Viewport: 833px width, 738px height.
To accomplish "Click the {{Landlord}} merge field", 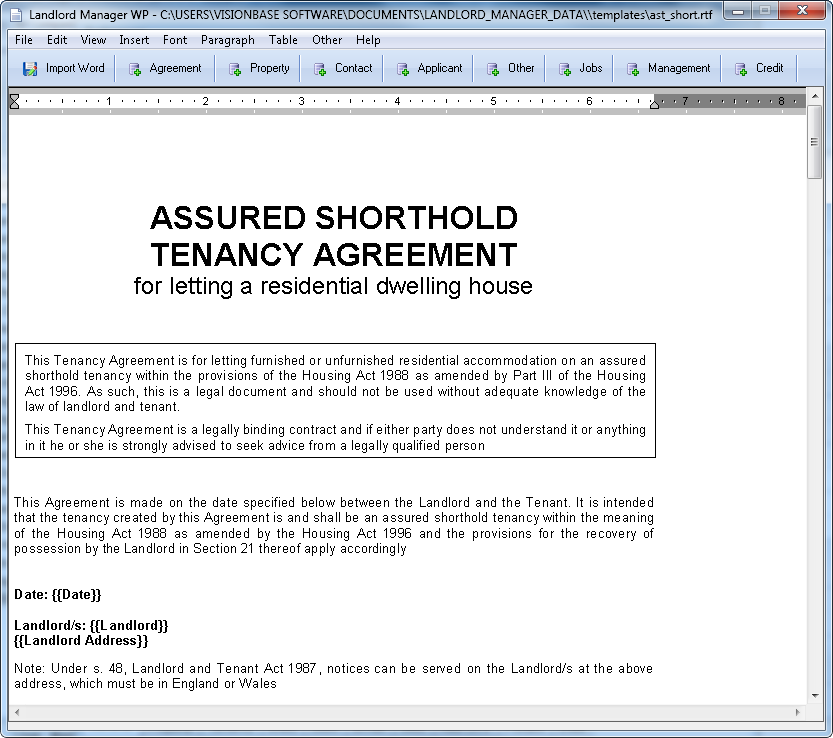I will pyautogui.click(x=129, y=625).
